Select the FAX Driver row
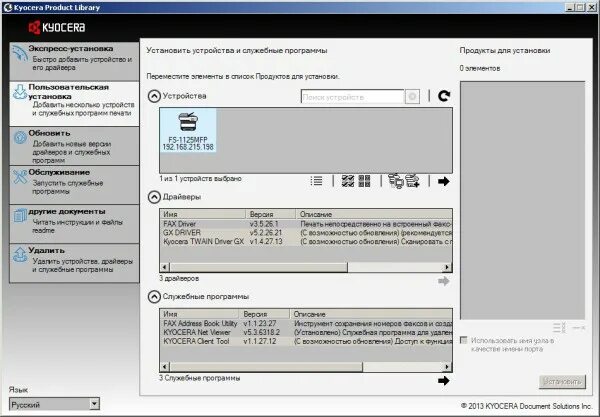 pos(306,224)
